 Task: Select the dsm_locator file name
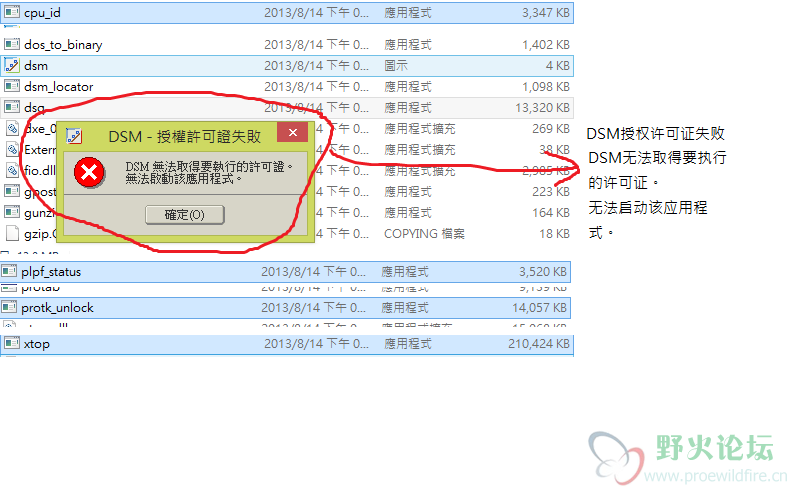(x=58, y=86)
